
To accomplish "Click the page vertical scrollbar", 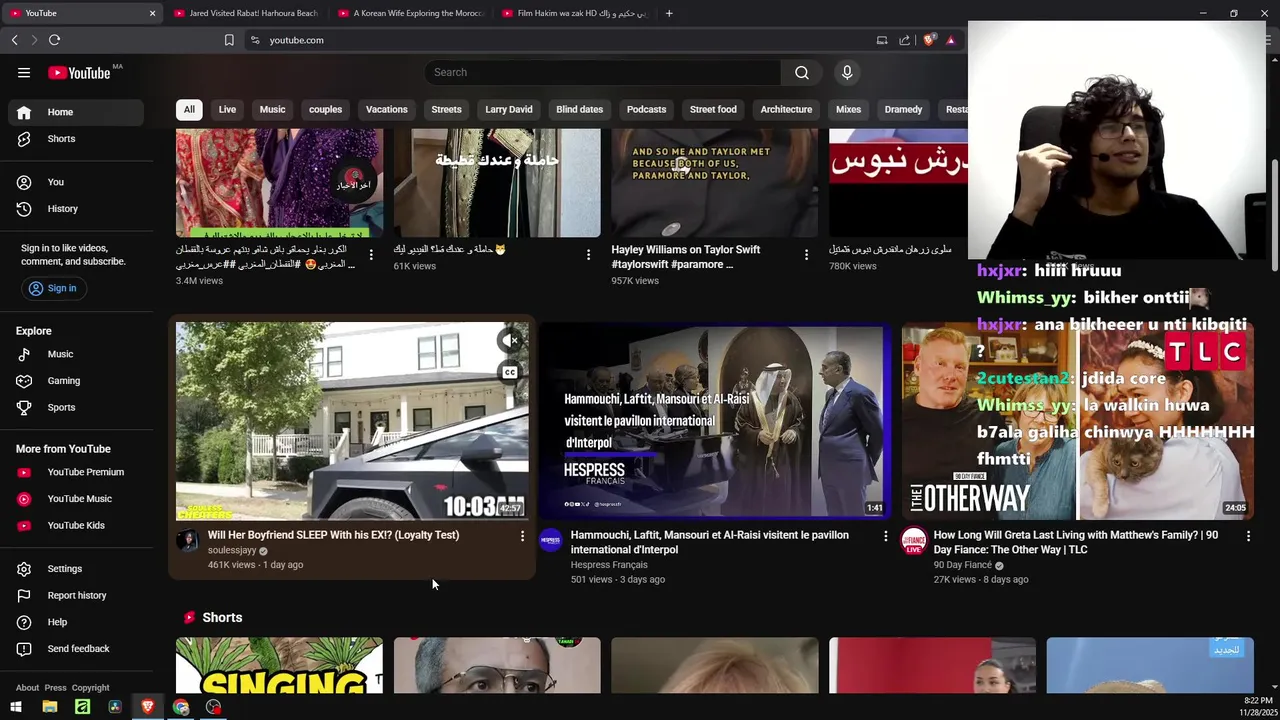I will pyautogui.click(x=1273, y=215).
